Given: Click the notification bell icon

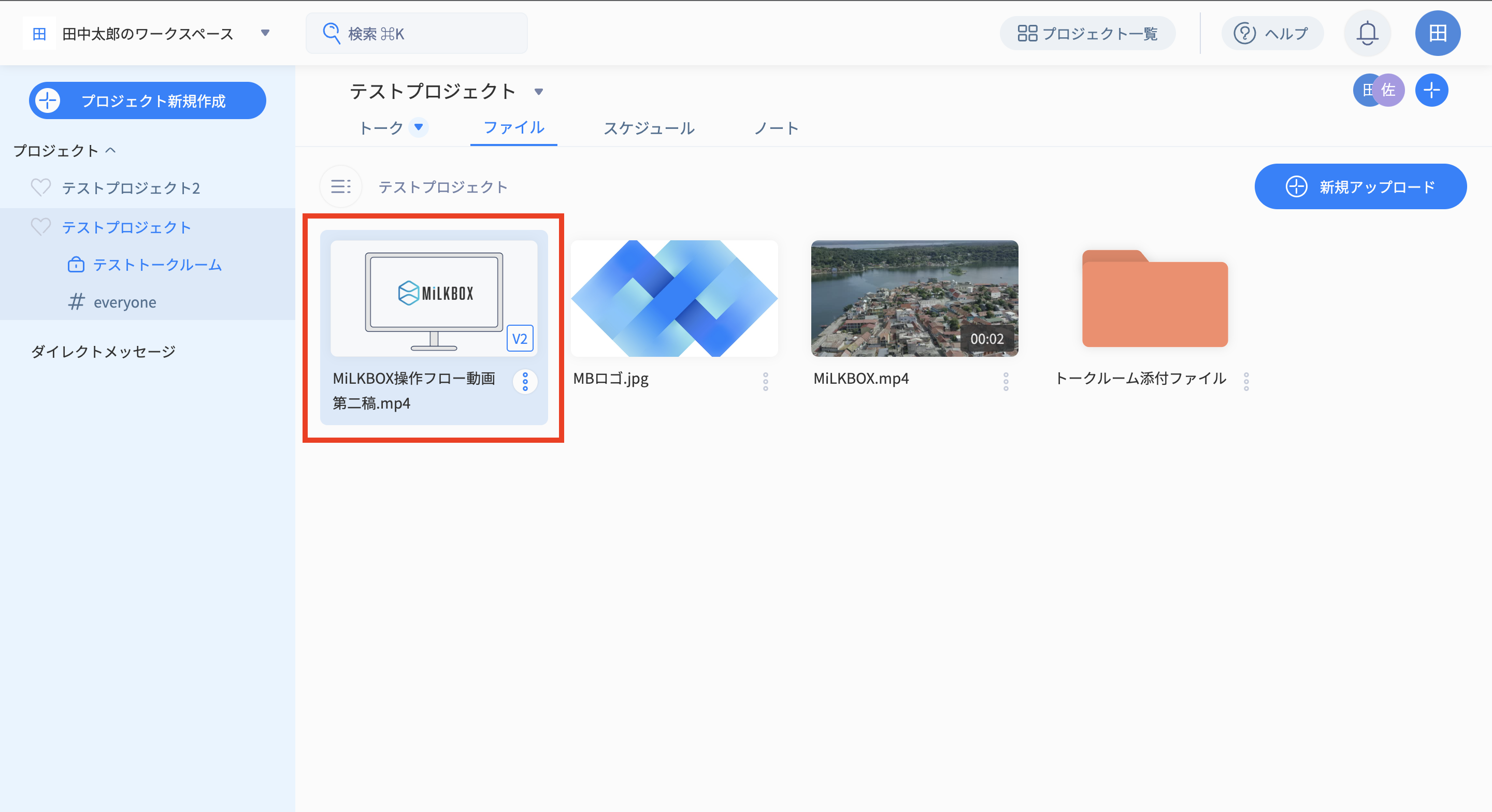Looking at the screenshot, I should [x=1367, y=34].
